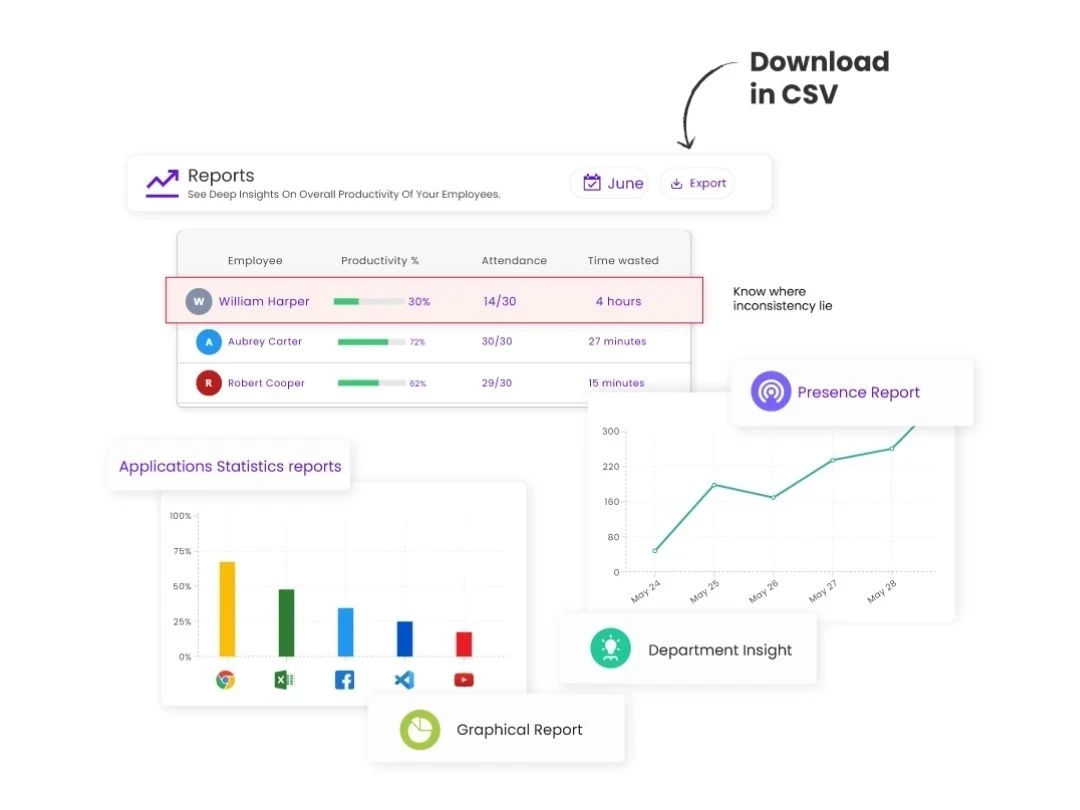
Task: Click the Productivity % column header
Action: click(380, 260)
